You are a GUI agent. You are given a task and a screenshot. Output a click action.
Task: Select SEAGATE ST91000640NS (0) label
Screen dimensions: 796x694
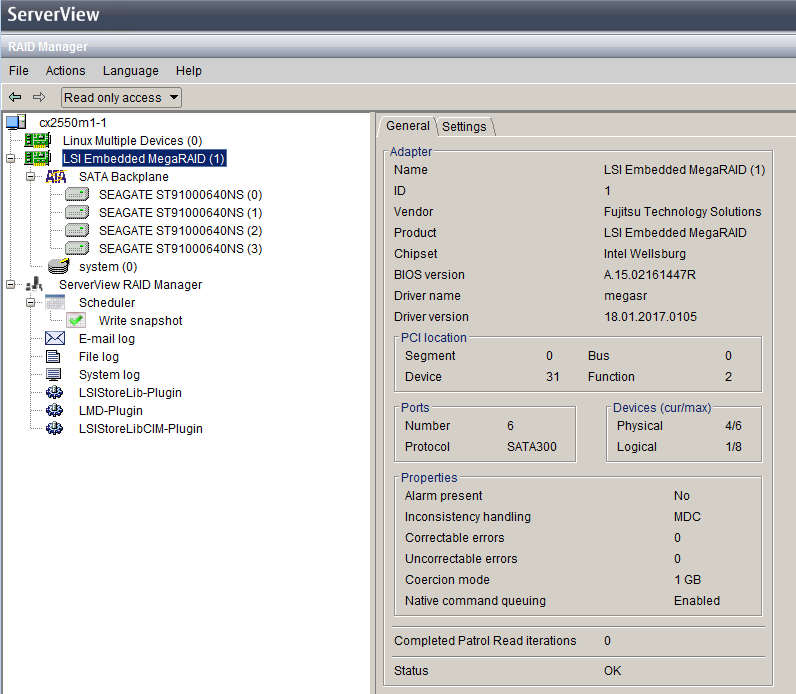click(180, 194)
